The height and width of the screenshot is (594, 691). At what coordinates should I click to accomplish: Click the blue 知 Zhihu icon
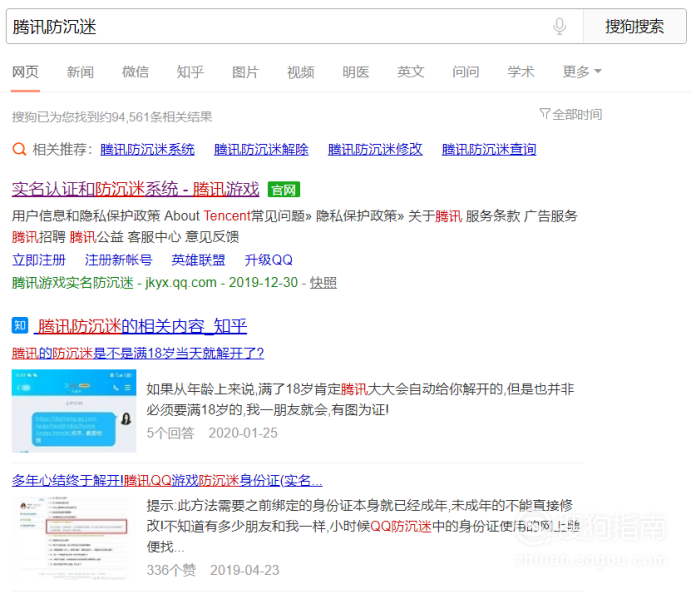(x=20, y=326)
